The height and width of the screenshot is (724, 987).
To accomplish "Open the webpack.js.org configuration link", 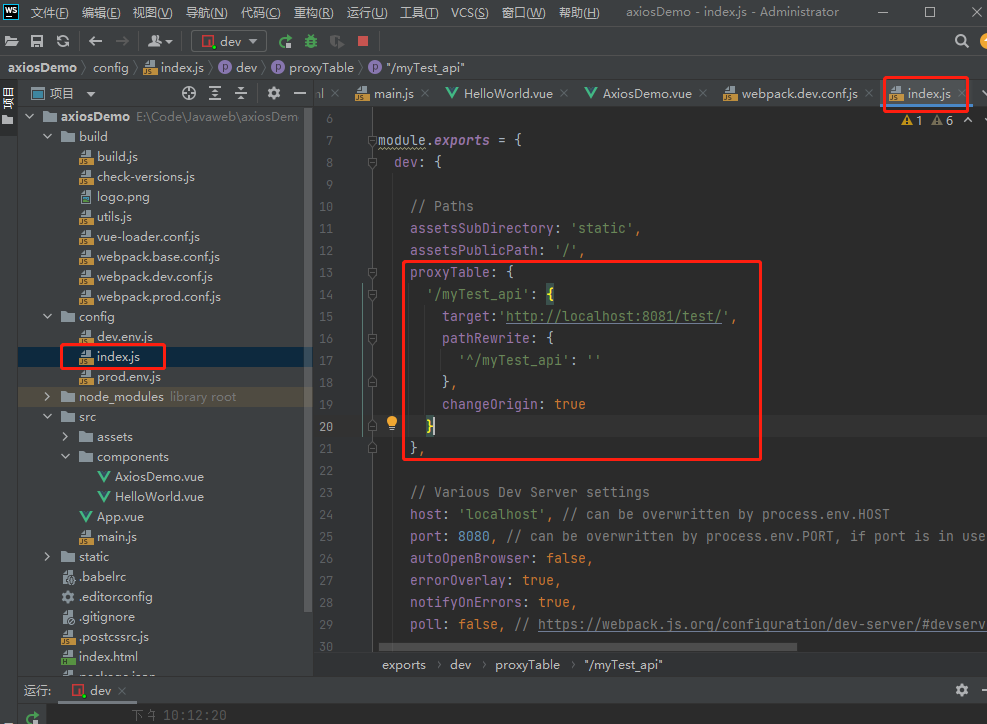I will [x=762, y=625].
